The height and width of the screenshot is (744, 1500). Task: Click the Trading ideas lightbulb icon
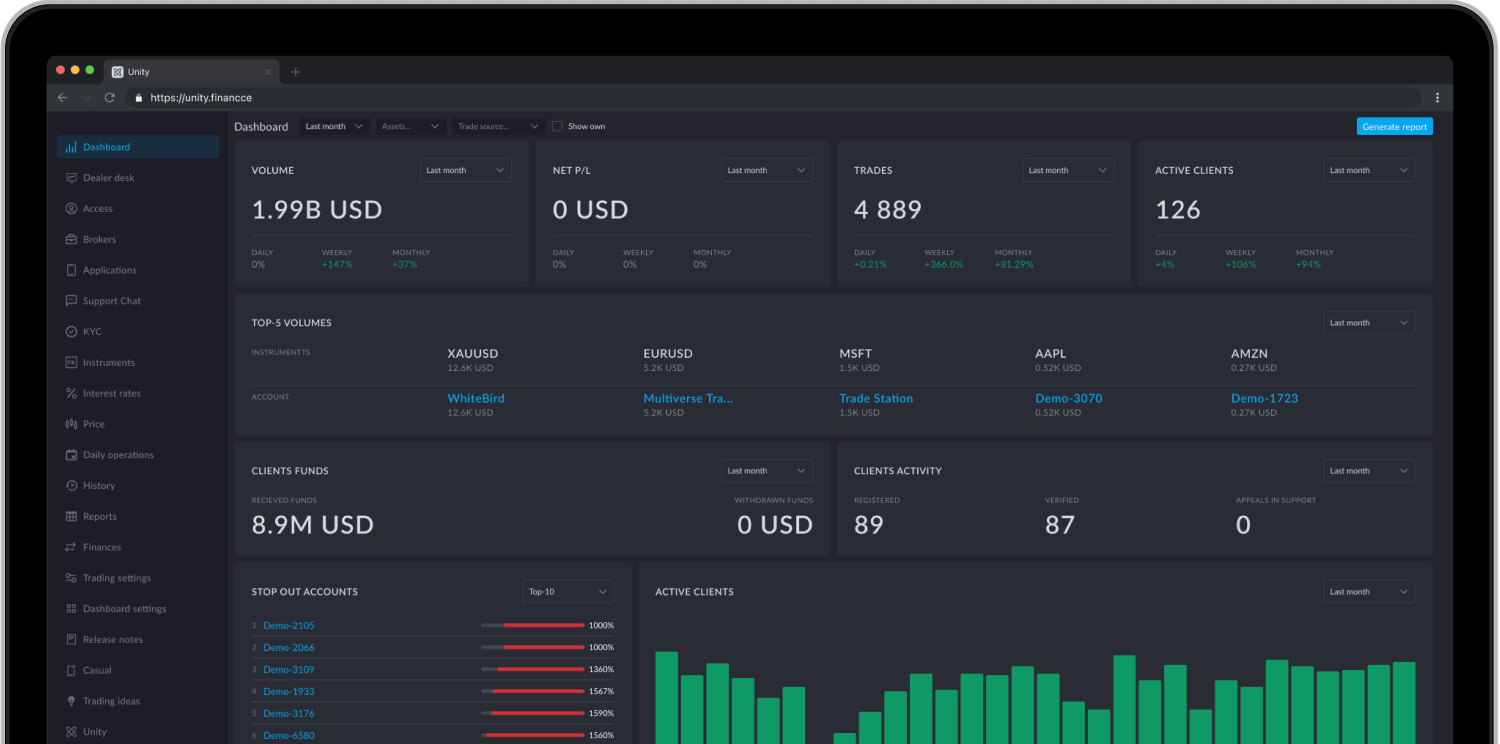71,702
